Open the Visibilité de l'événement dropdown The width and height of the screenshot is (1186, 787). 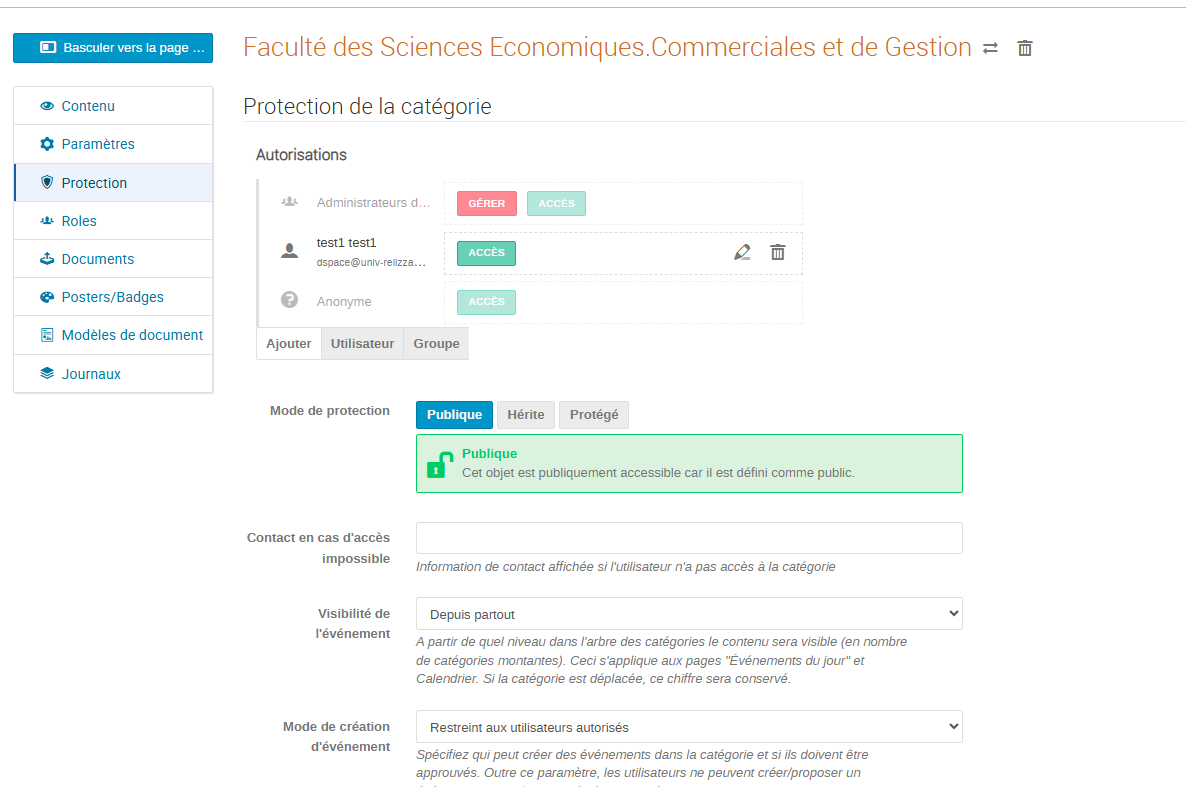point(689,614)
